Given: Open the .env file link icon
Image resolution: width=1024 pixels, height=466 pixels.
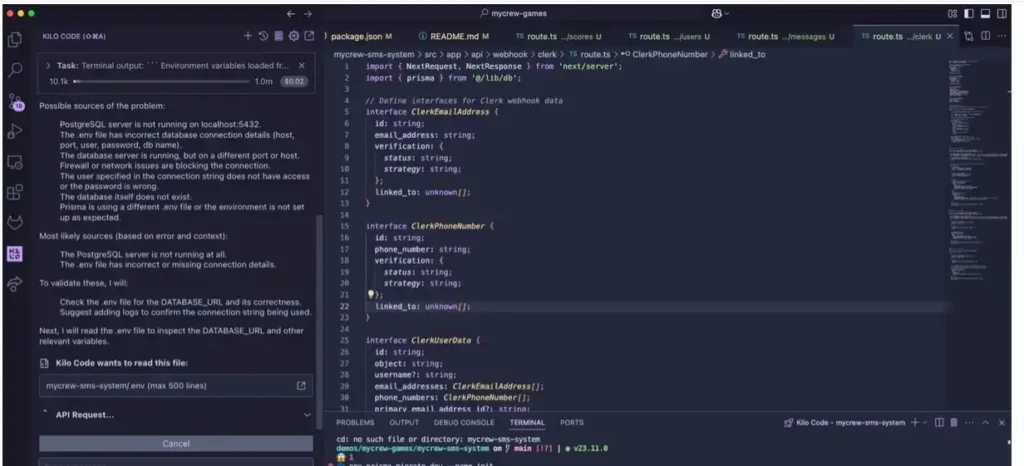Looking at the screenshot, I should coord(301,386).
